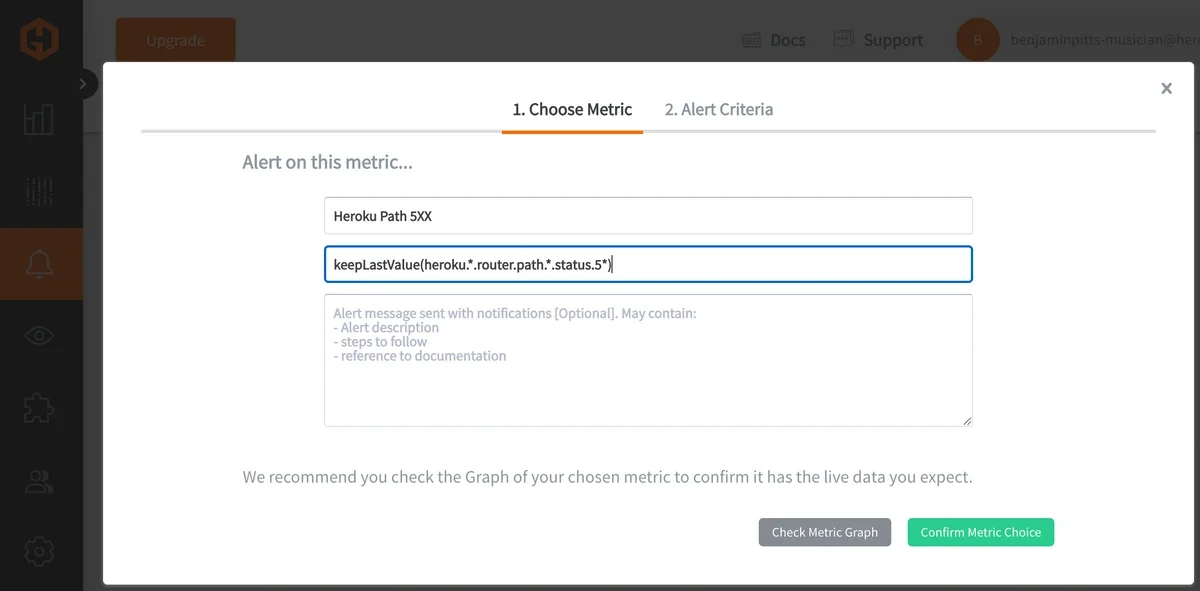Screen dimensions: 1200x591
Task: Open the Dashboards bar-chart icon in sidebar
Action: (x=40, y=119)
